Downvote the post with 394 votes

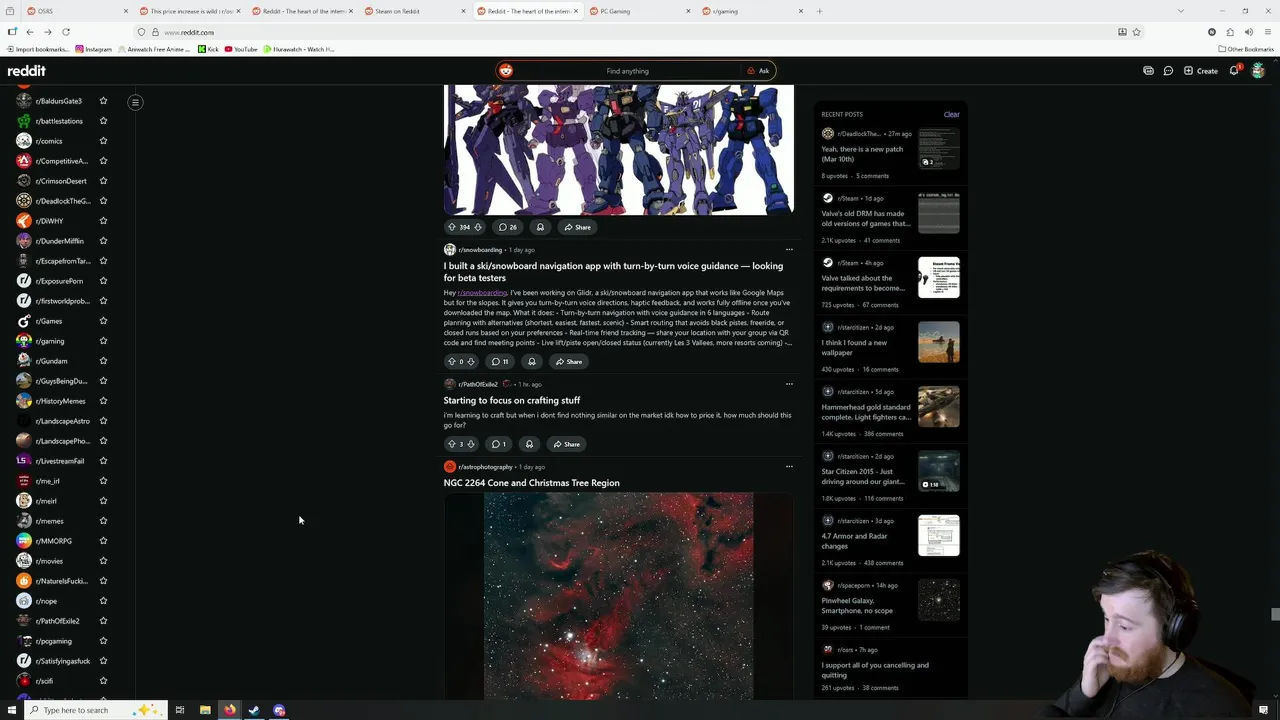click(477, 227)
